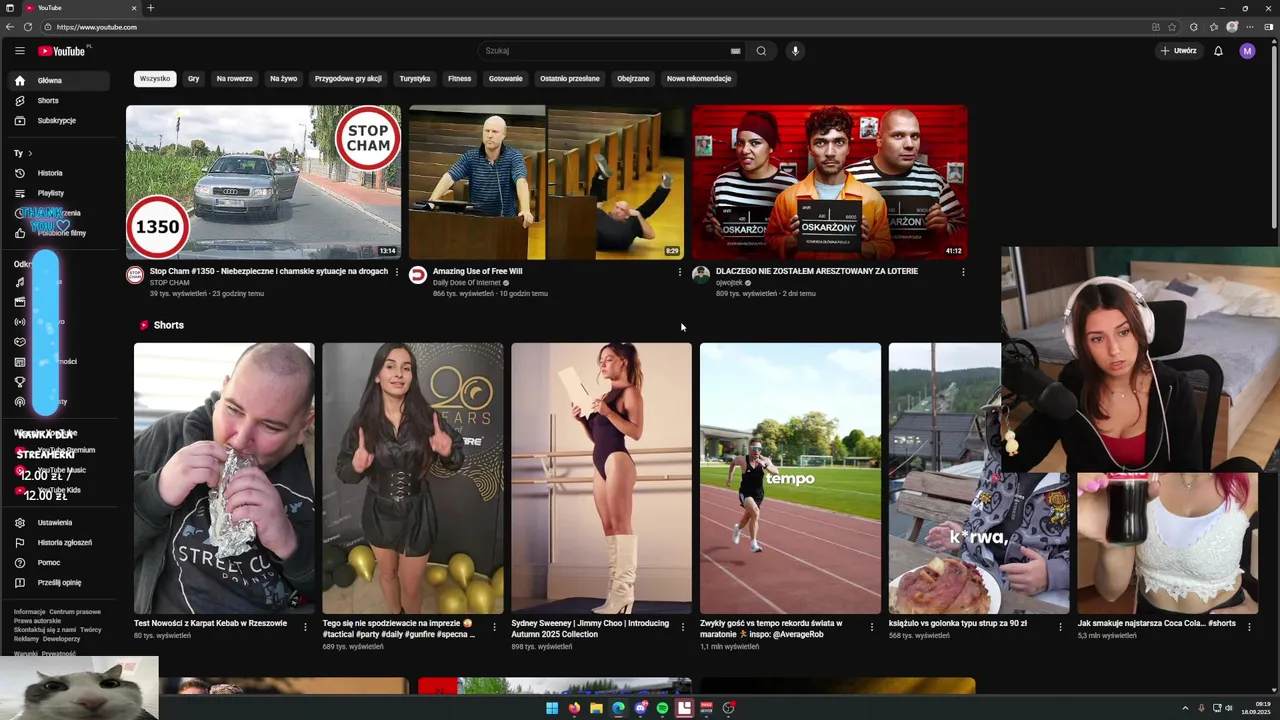Open the Amazing Use of Free Will thumbnail
This screenshot has height=720, width=1280.
pyautogui.click(x=546, y=182)
